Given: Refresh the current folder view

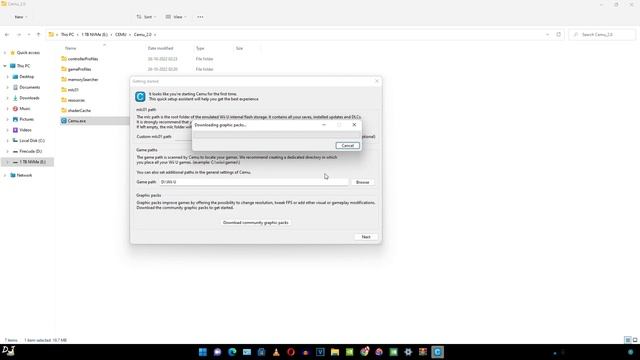Looking at the screenshot, I should point(558,35).
